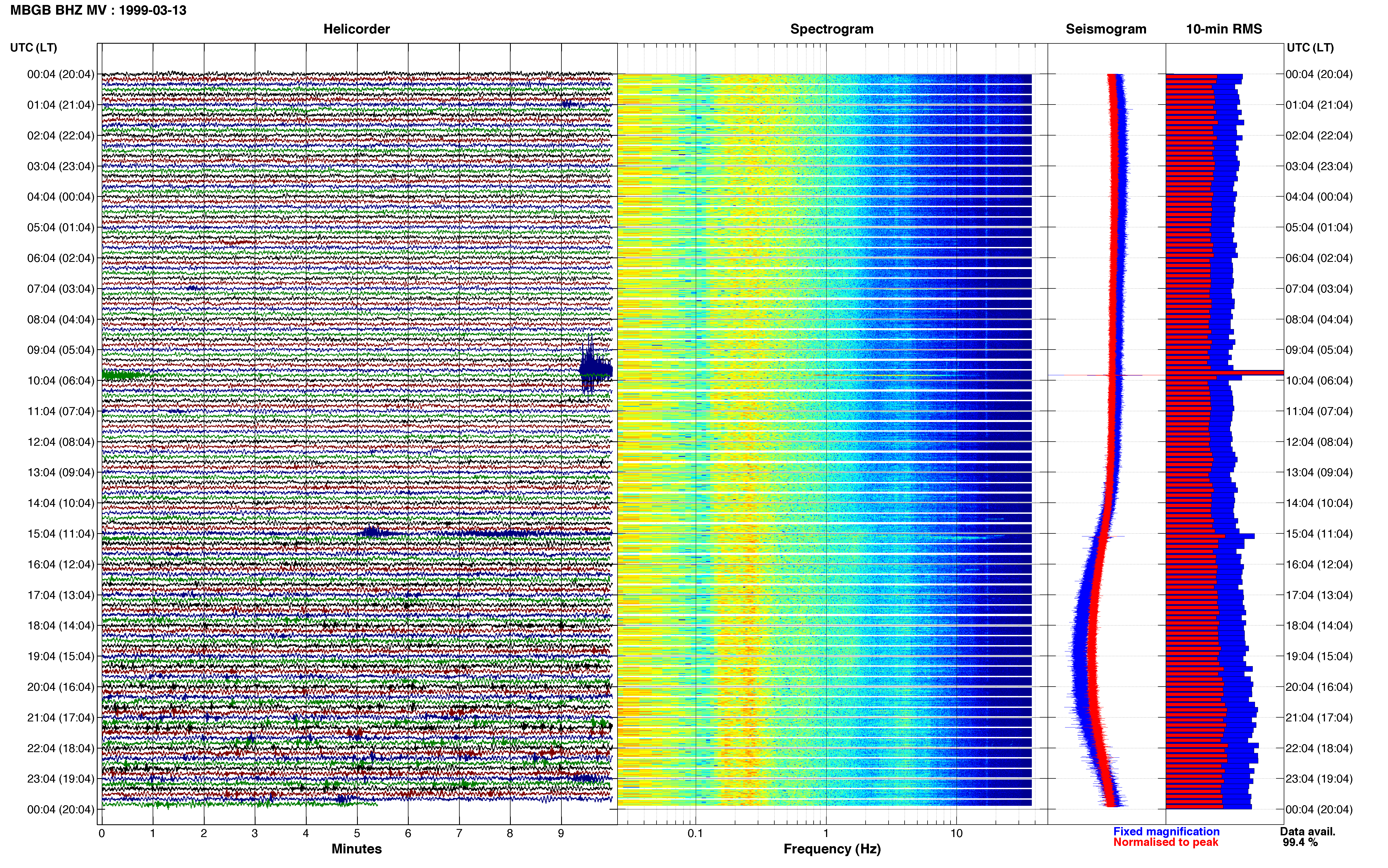Click the 'Data avail.' label

(1308, 831)
